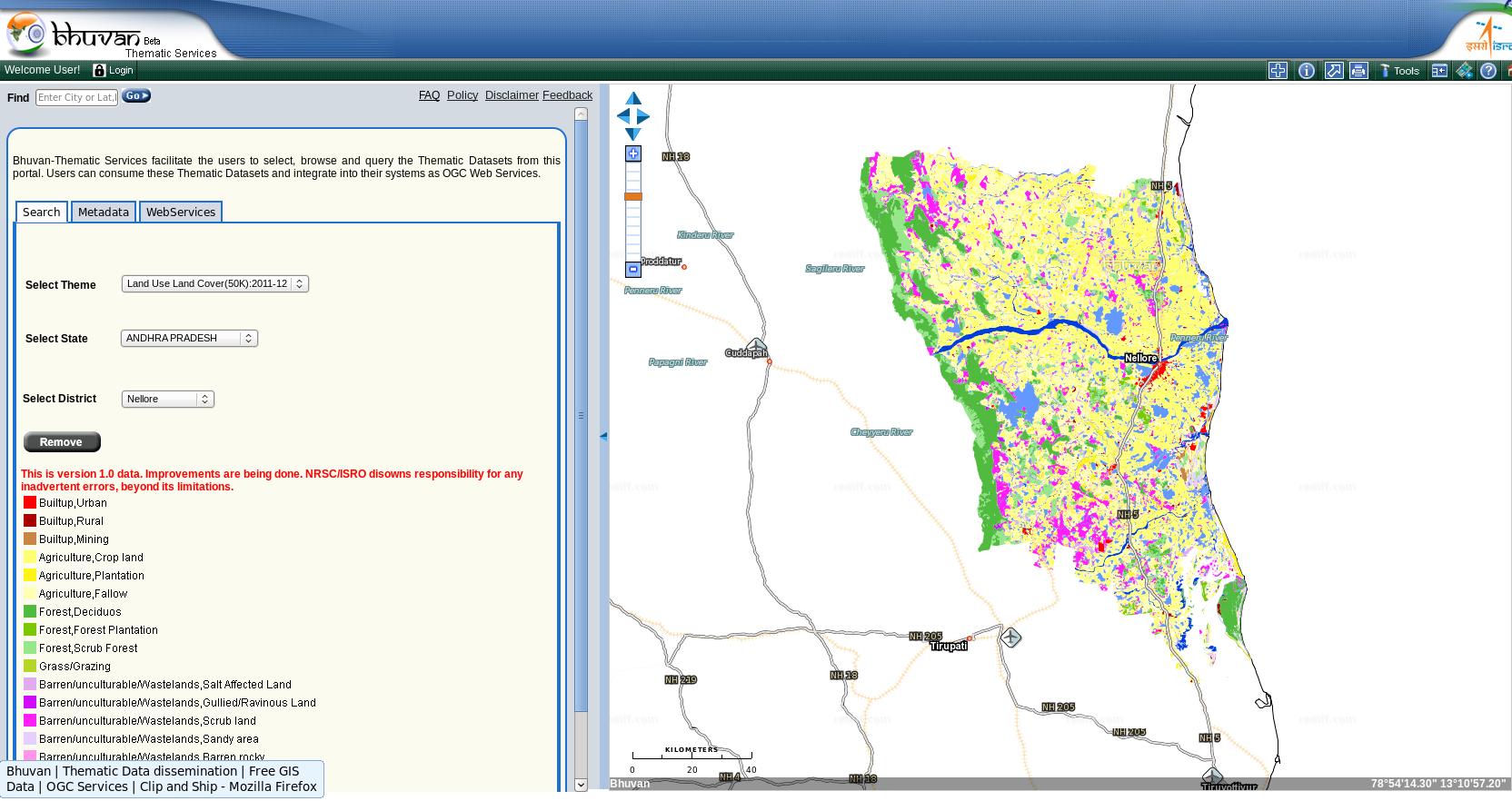Click the coordinates readout in status bar
The width and height of the screenshot is (1512, 801).
(x=1438, y=784)
